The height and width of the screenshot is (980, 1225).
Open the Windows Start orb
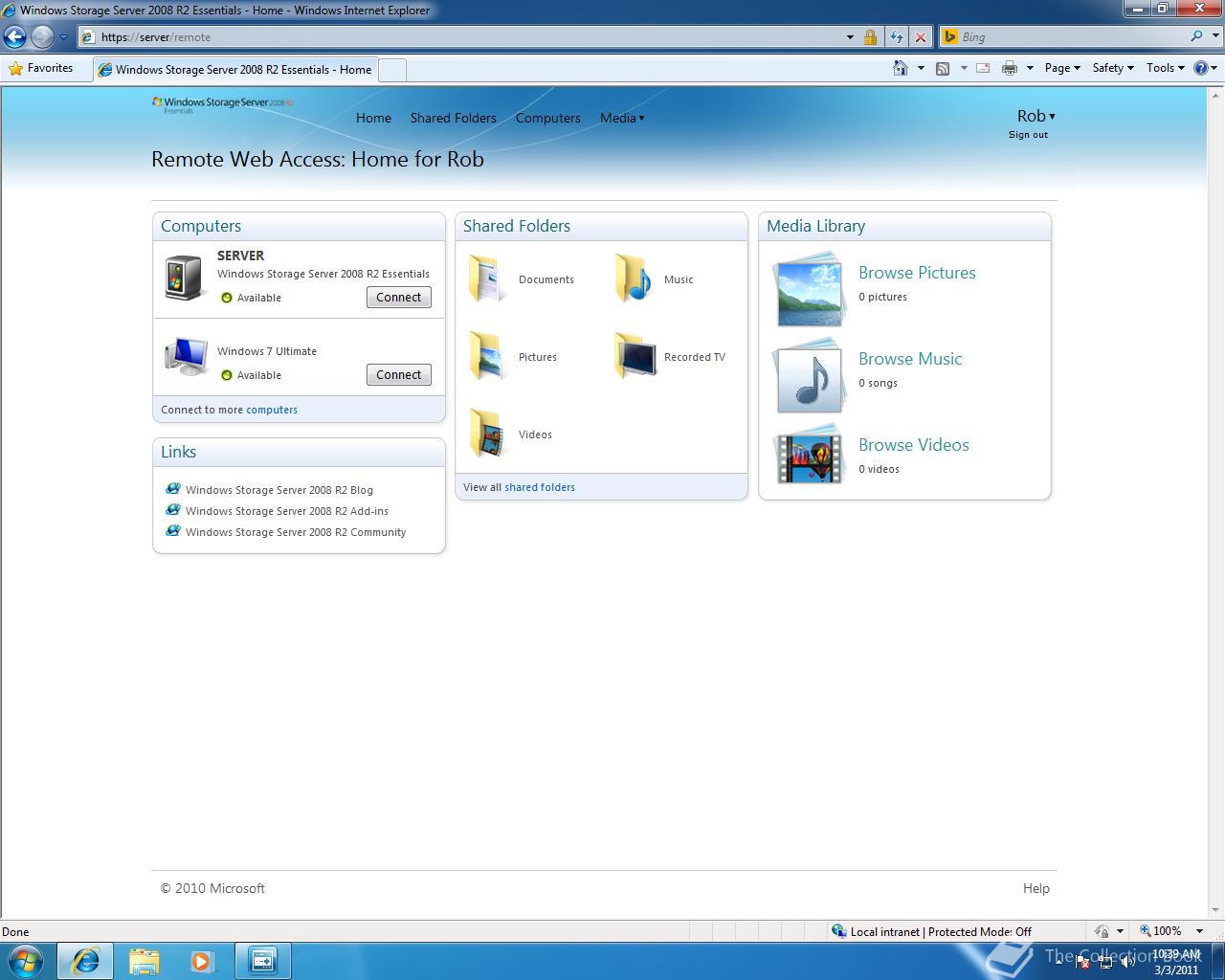(26, 960)
